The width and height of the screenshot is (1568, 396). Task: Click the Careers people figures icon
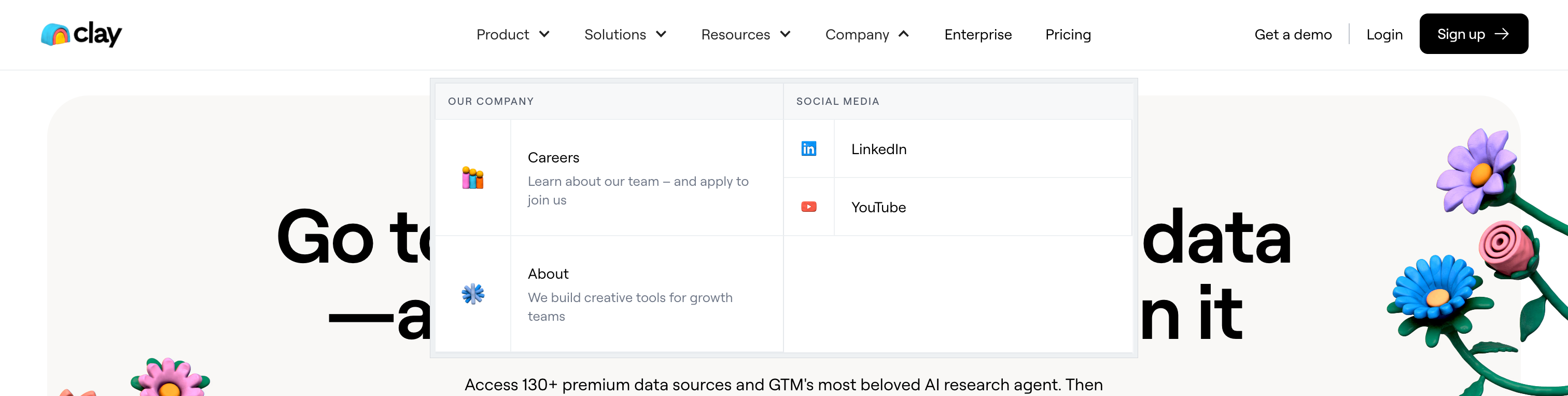coord(472,178)
